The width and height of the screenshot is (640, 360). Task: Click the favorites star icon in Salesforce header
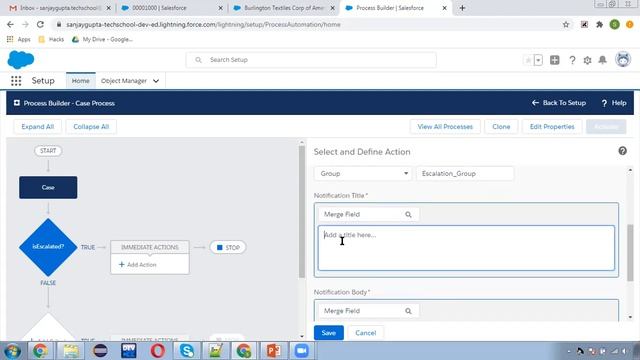tap(528, 60)
